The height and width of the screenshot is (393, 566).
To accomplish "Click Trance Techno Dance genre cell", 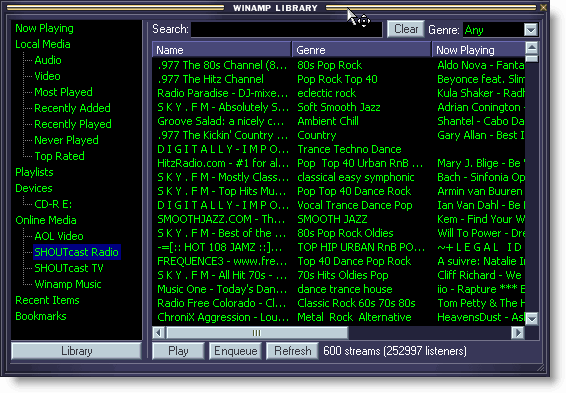I will coord(349,149).
